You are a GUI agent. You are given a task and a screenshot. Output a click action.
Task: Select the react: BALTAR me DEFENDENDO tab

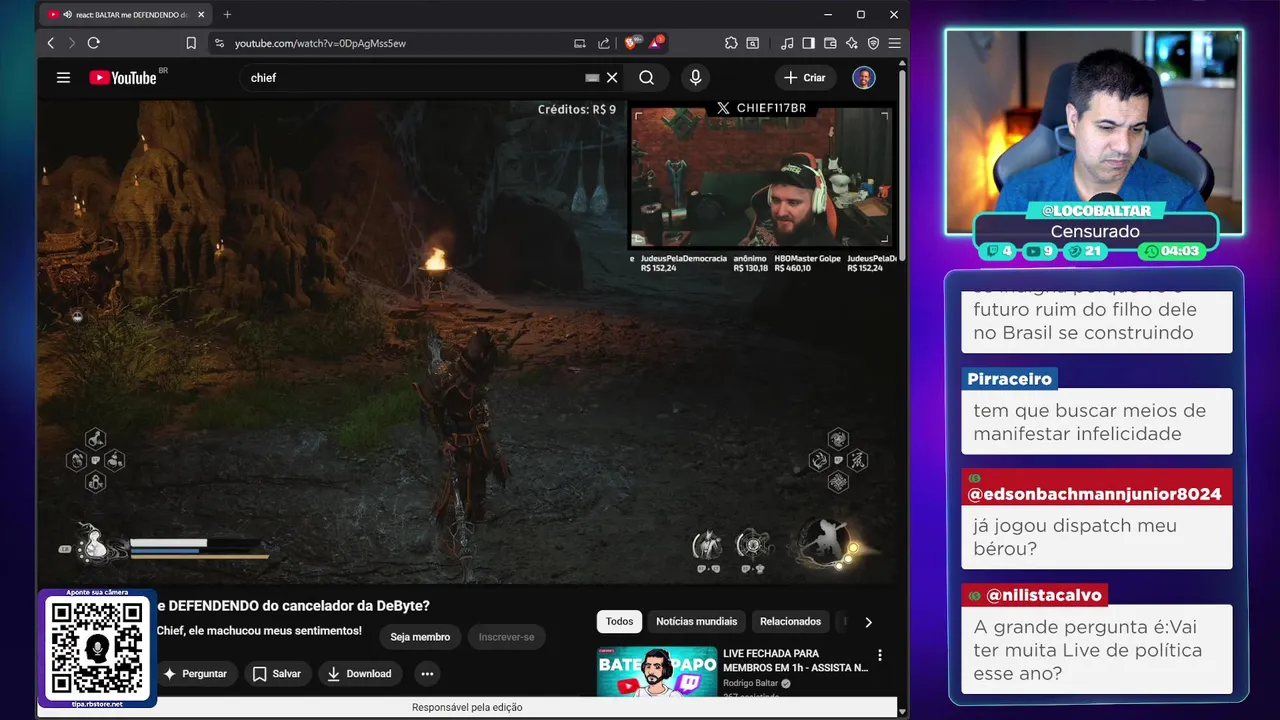coord(126,15)
